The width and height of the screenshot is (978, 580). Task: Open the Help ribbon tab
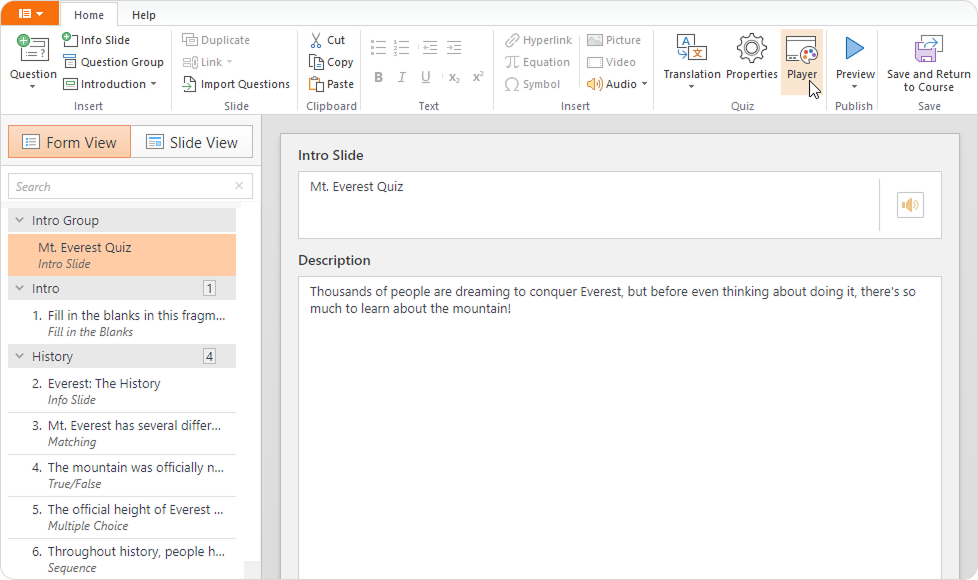[x=144, y=15]
